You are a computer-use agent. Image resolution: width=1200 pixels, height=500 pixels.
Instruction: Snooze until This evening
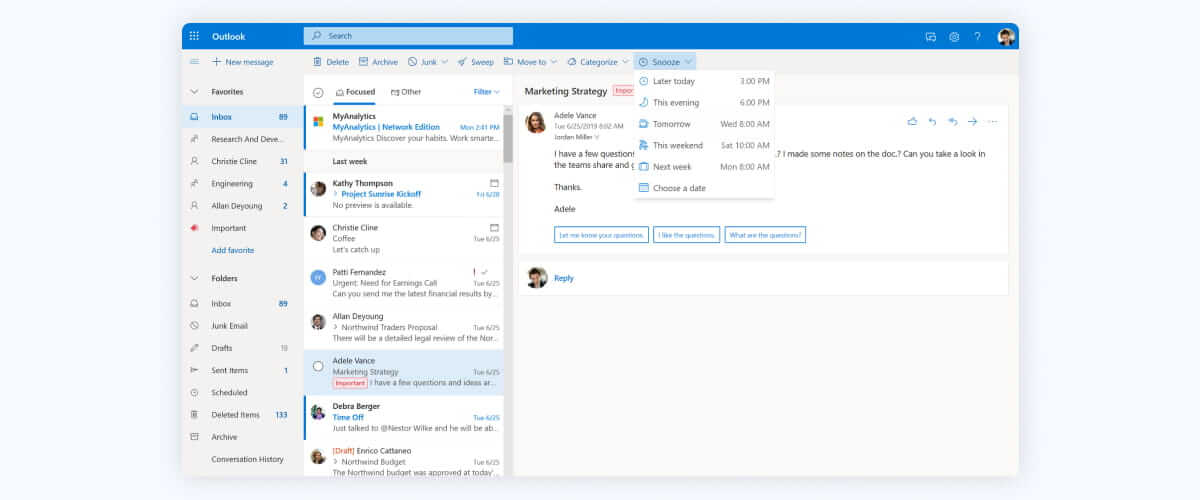pyautogui.click(x=704, y=103)
